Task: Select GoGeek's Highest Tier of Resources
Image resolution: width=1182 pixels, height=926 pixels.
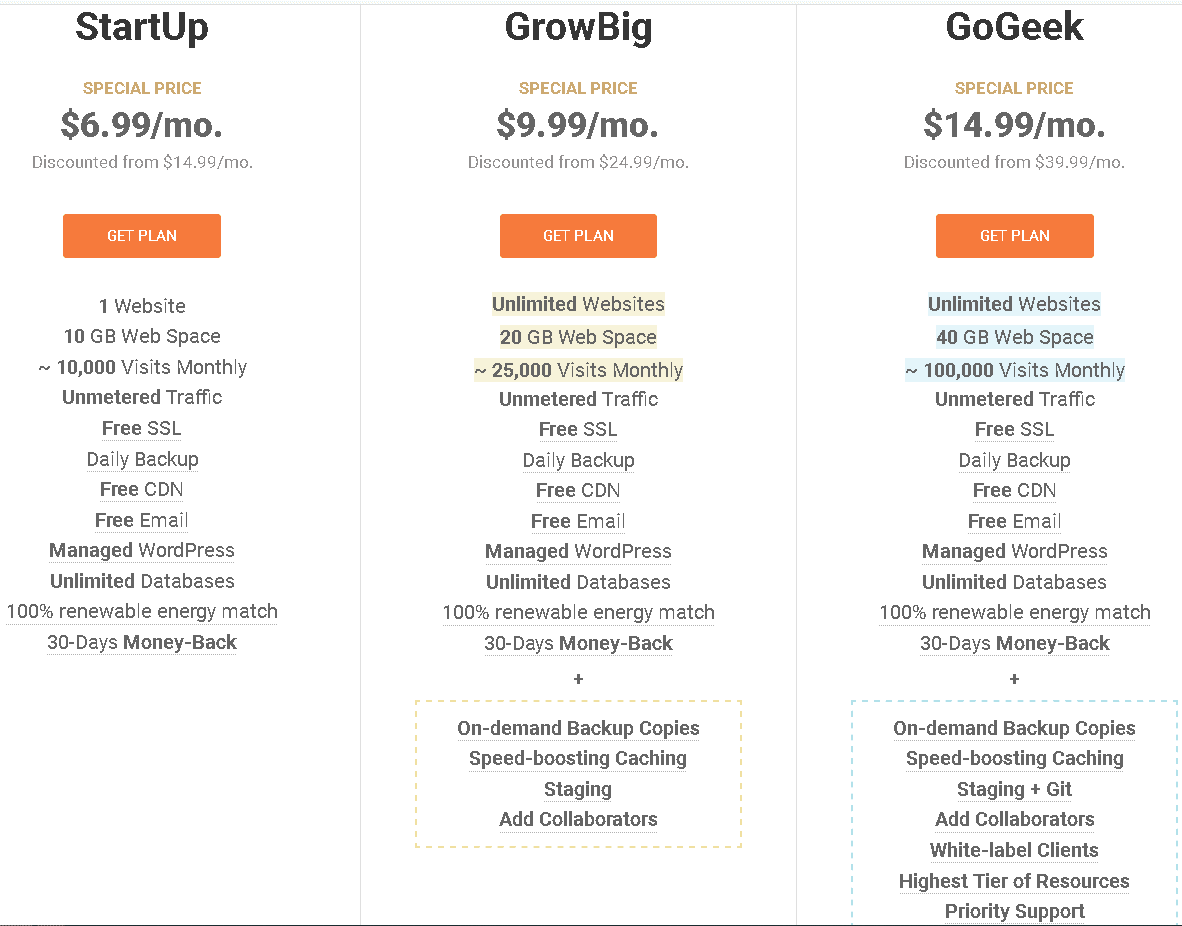Action: [1015, 881]
